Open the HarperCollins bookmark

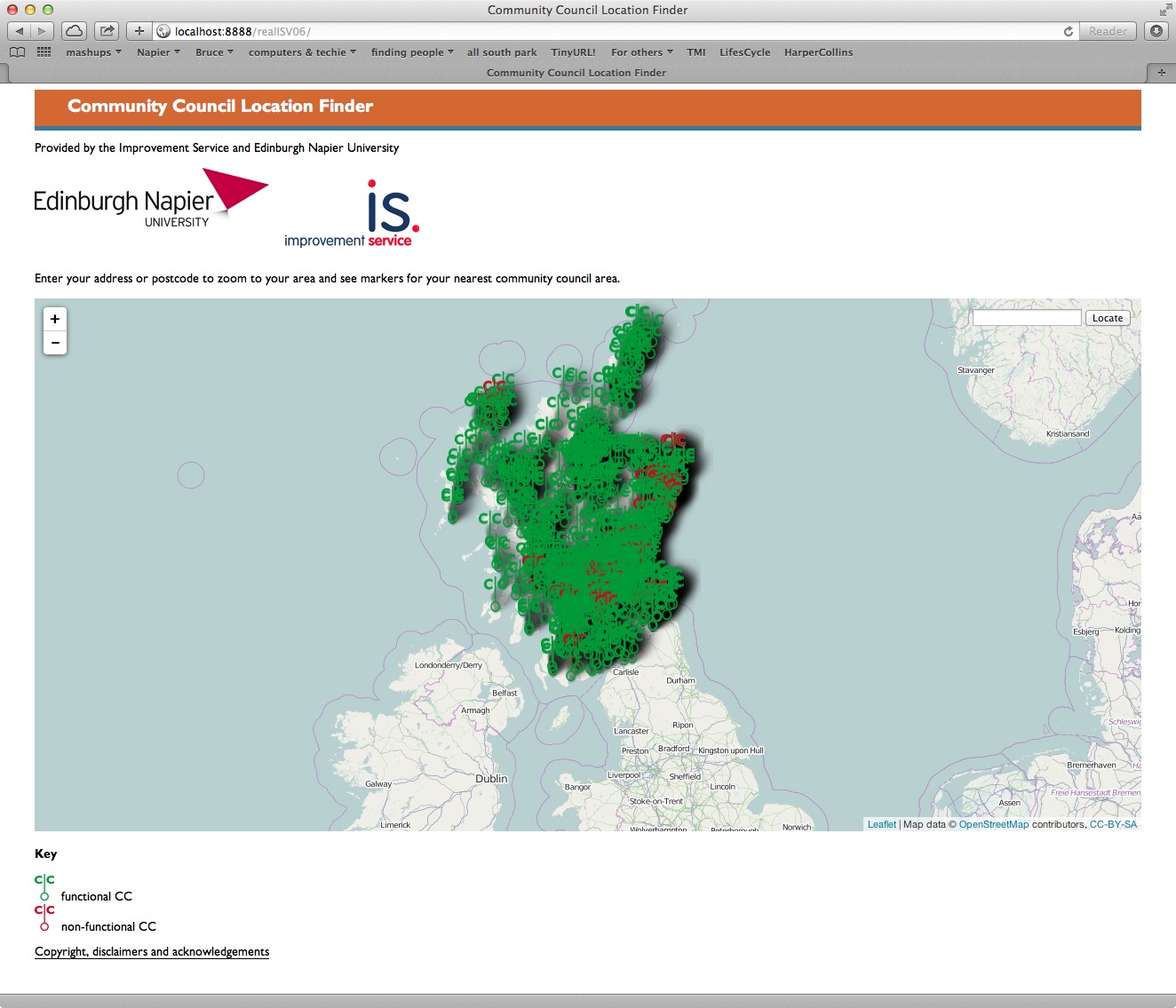point(818,52)
